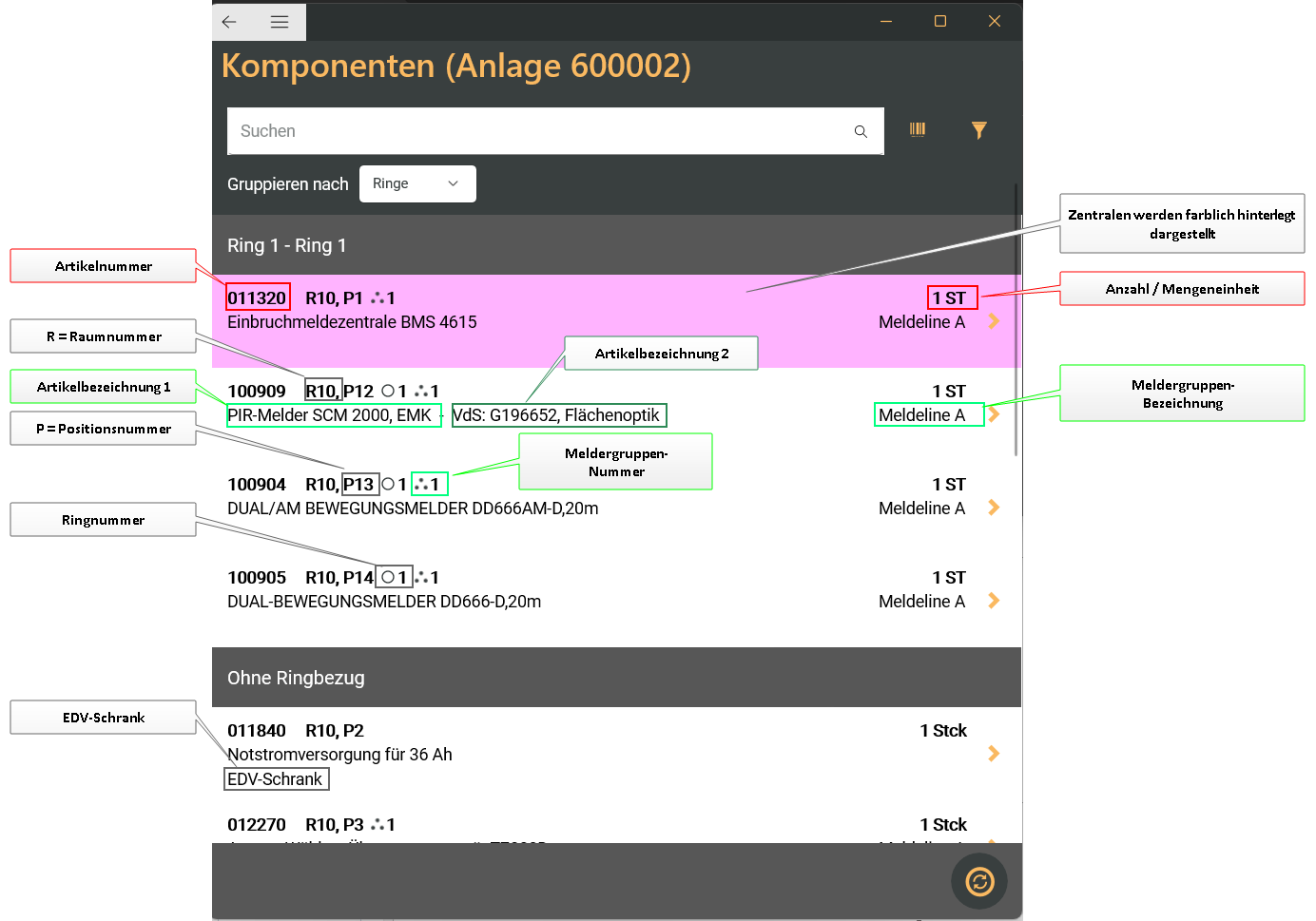Open details arrow for Notstromversorgung entry

[994, 754]
